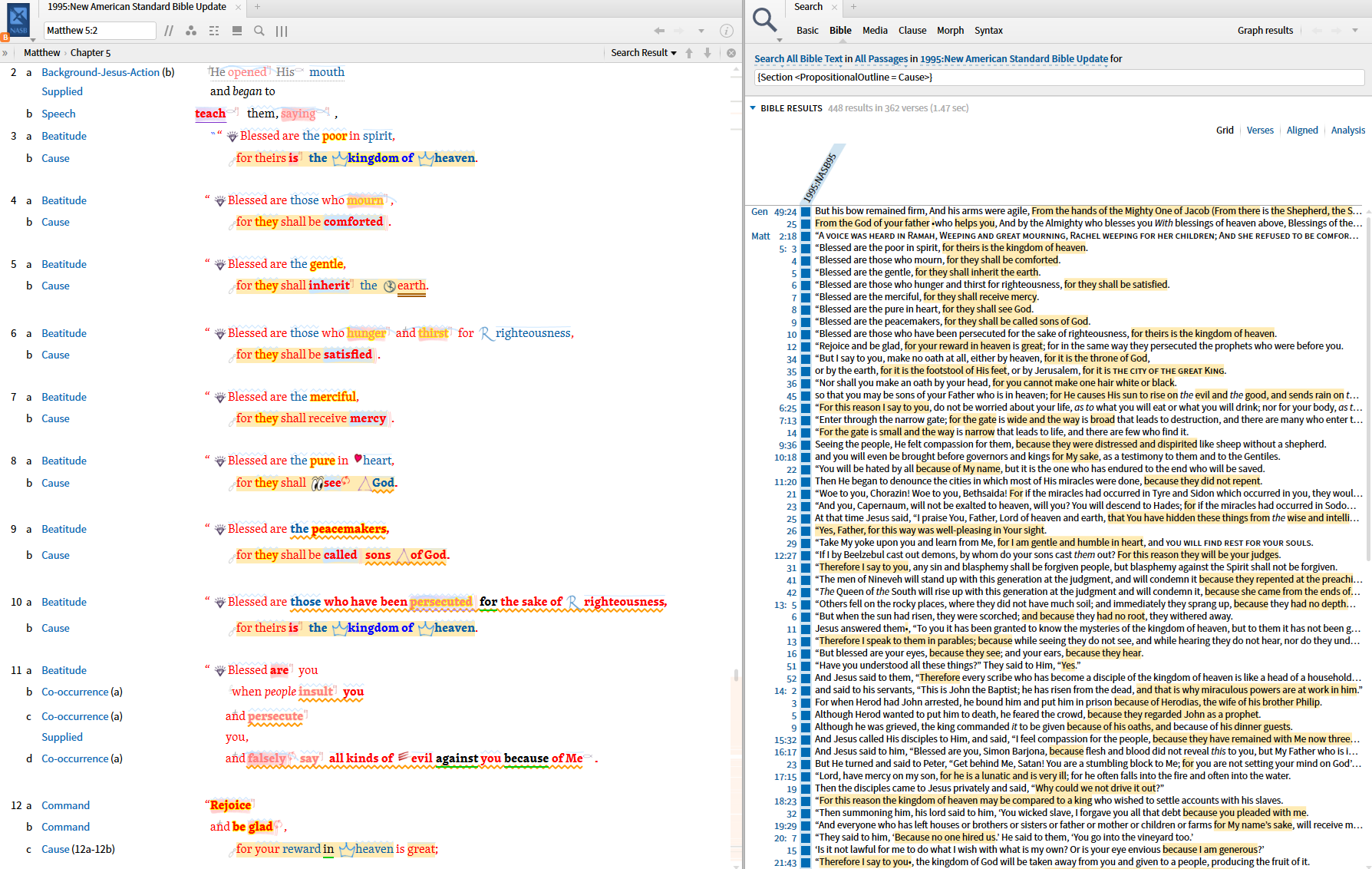Close the NASB Bible Update tab

pyautogui.click(x=238, y=7)
